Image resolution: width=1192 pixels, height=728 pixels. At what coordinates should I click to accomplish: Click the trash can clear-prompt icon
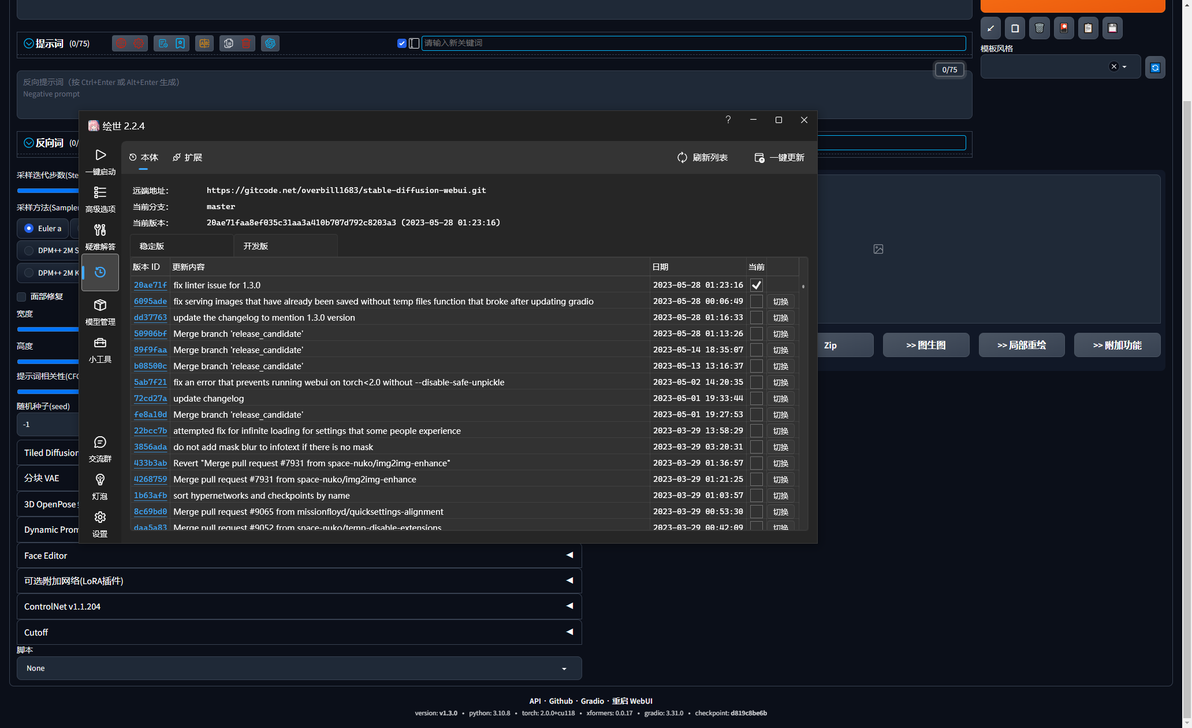pos(1039,28)
